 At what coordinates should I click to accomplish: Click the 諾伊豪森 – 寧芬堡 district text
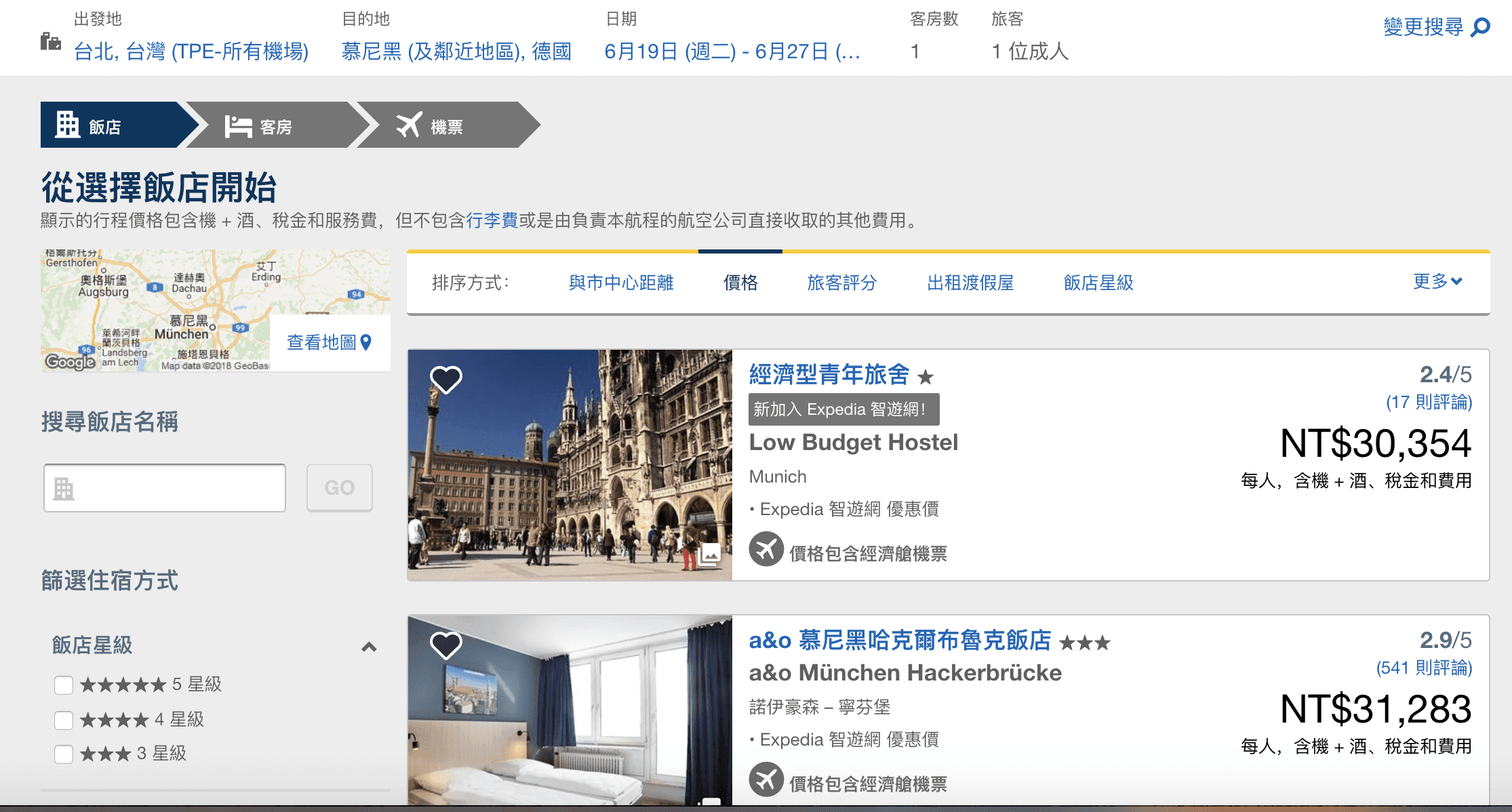(x=820, y=707)
